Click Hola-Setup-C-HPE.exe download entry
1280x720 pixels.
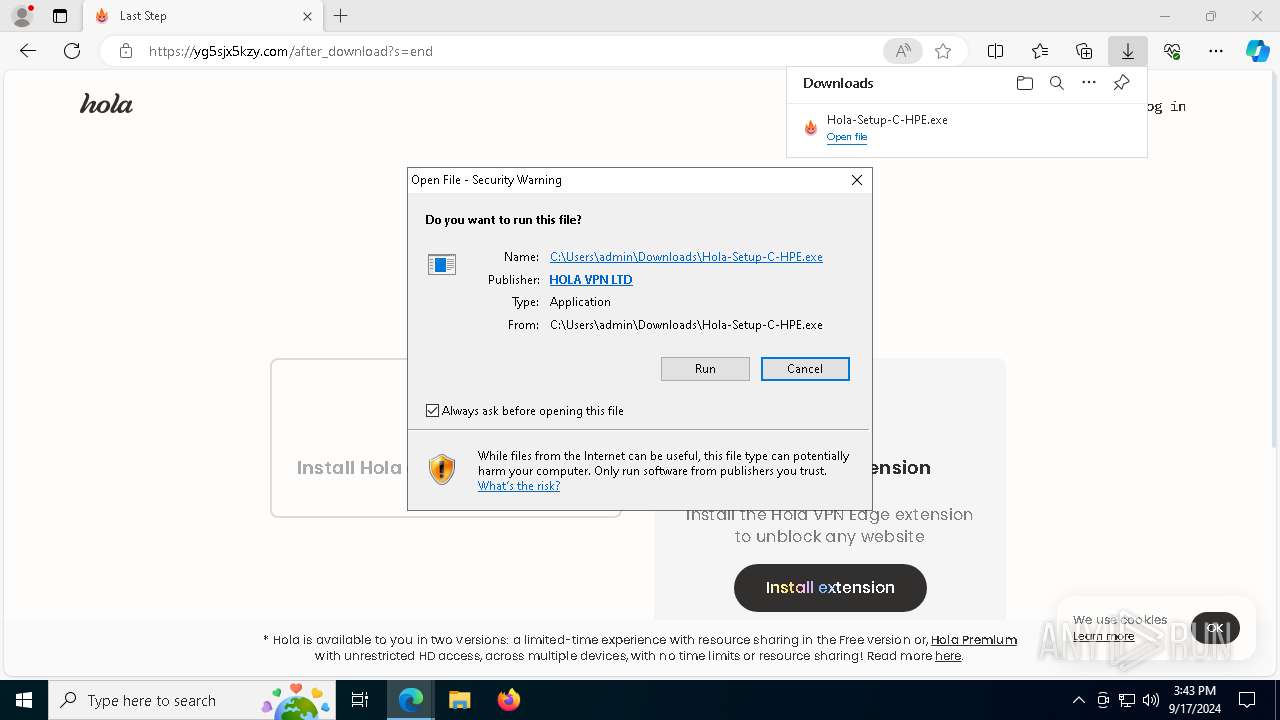point(967,127)
